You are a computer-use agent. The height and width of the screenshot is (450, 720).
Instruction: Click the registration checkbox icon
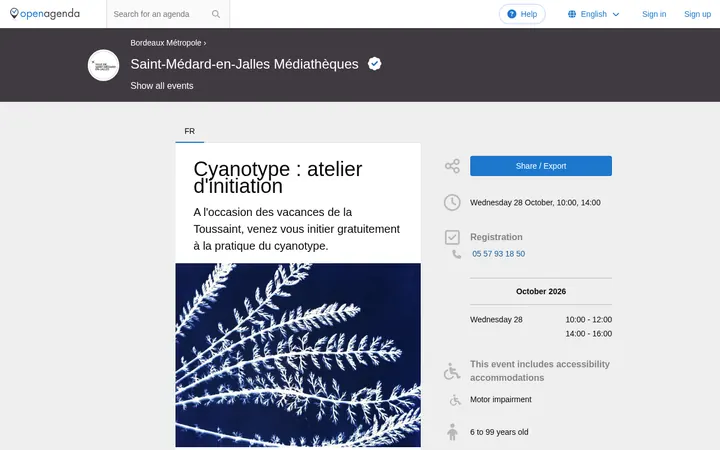point(452,237)
